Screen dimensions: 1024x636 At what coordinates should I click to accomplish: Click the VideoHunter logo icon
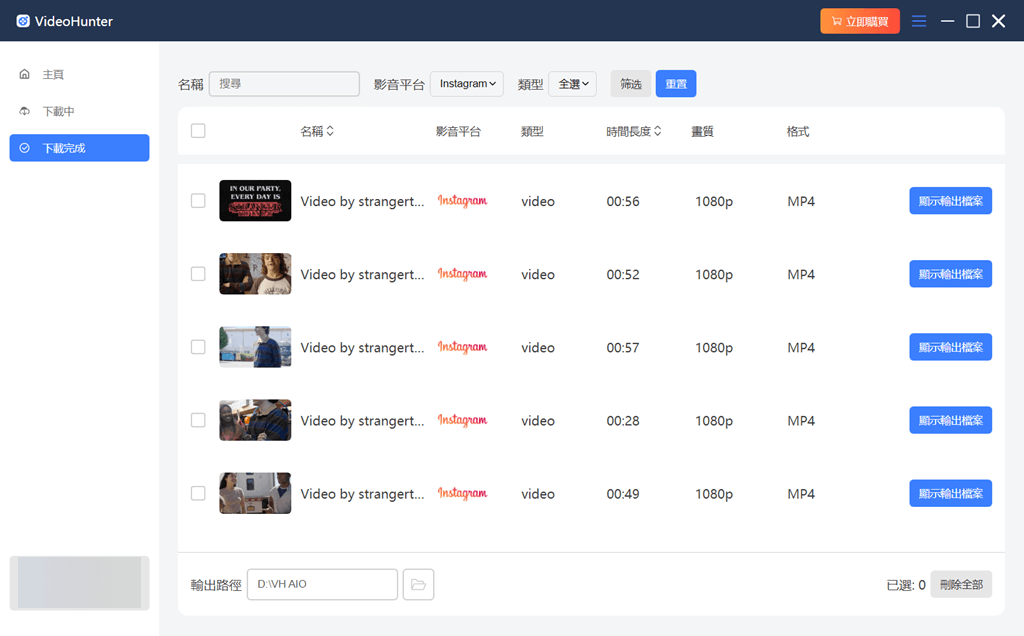(x=23, y=21)
